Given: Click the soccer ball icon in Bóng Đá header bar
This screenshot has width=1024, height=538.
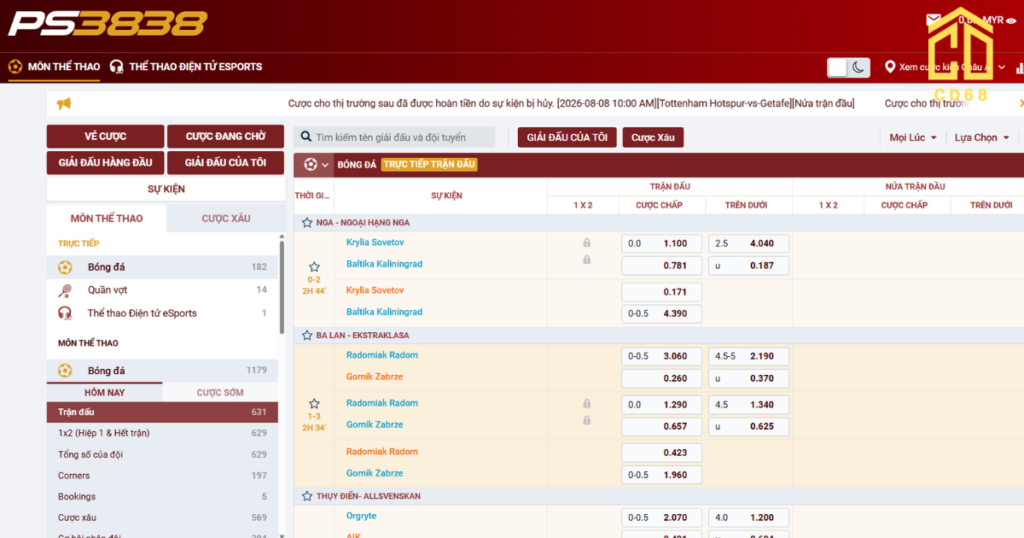Looking at the screenshot, I should [x=311, y=165].
